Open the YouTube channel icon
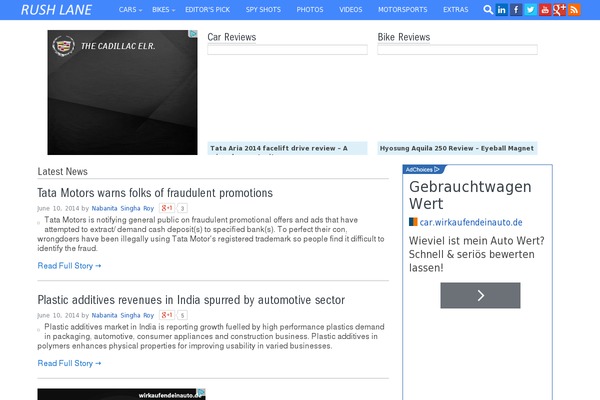Screen dimensions: 600x400 pos(545,10)
